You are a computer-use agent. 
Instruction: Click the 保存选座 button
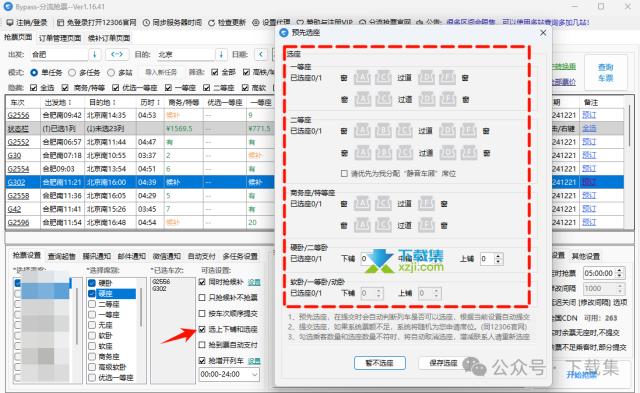pos(444,363)
